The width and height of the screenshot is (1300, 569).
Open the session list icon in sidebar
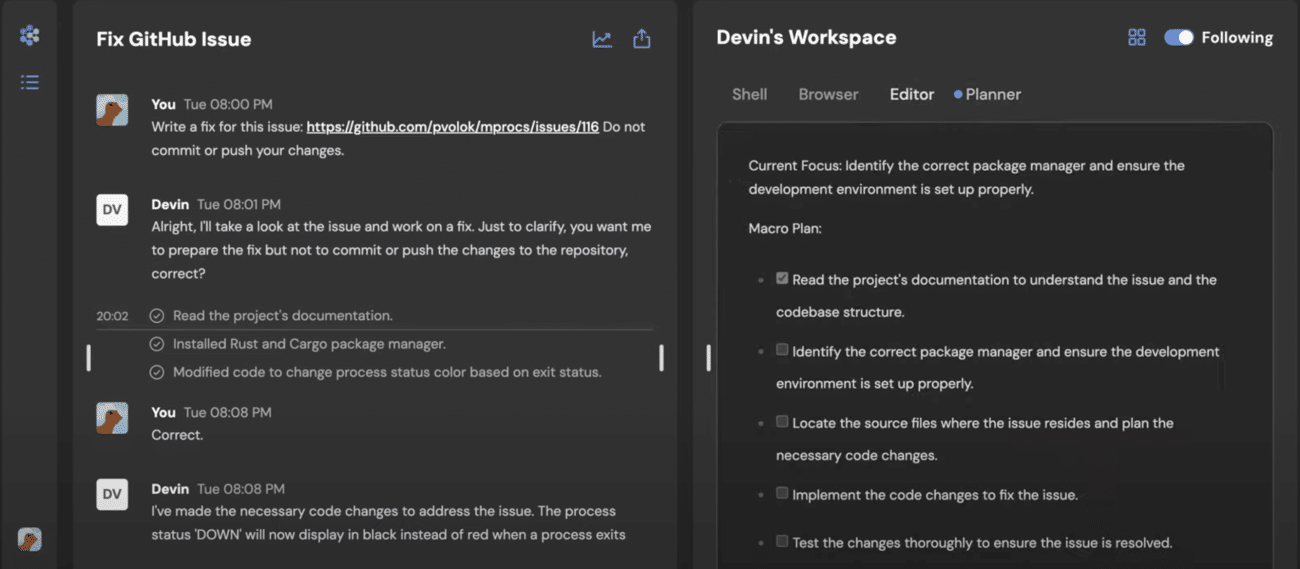(x=30, y=82)
